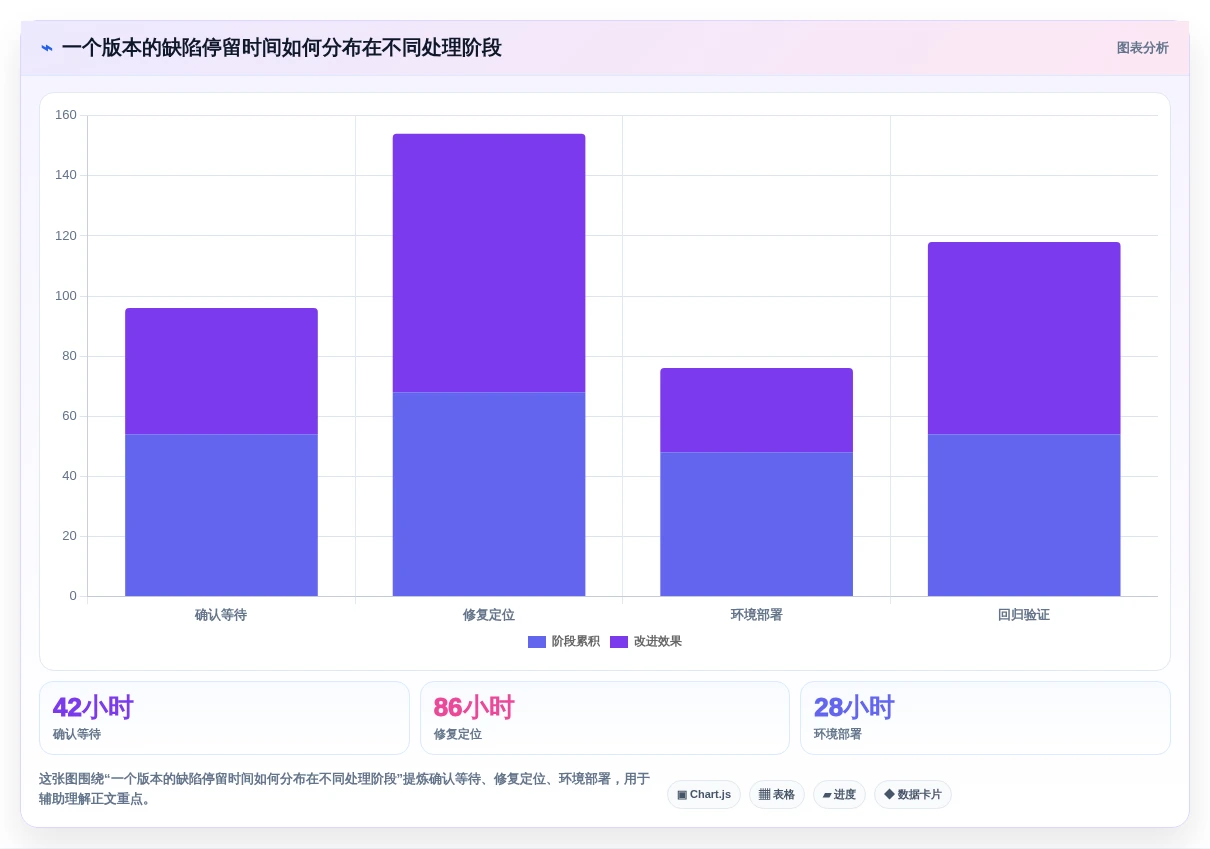Click the chart title heading text
The height and width of the screenshot is (849, 1210).
pyautogui.click(x=282, y=48)
